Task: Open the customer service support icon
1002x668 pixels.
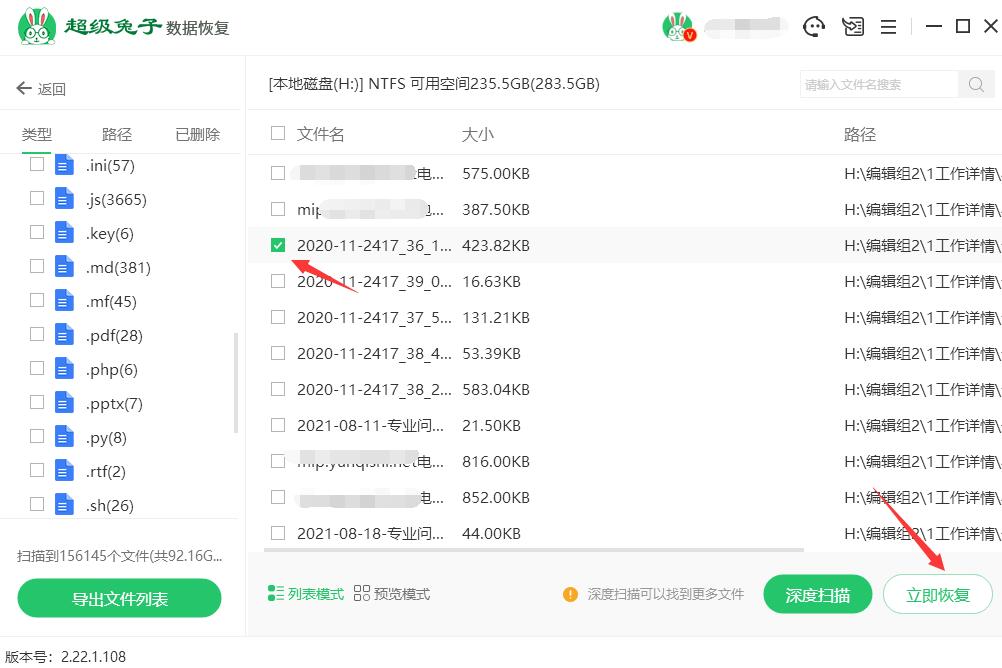Action: (814, 27)
